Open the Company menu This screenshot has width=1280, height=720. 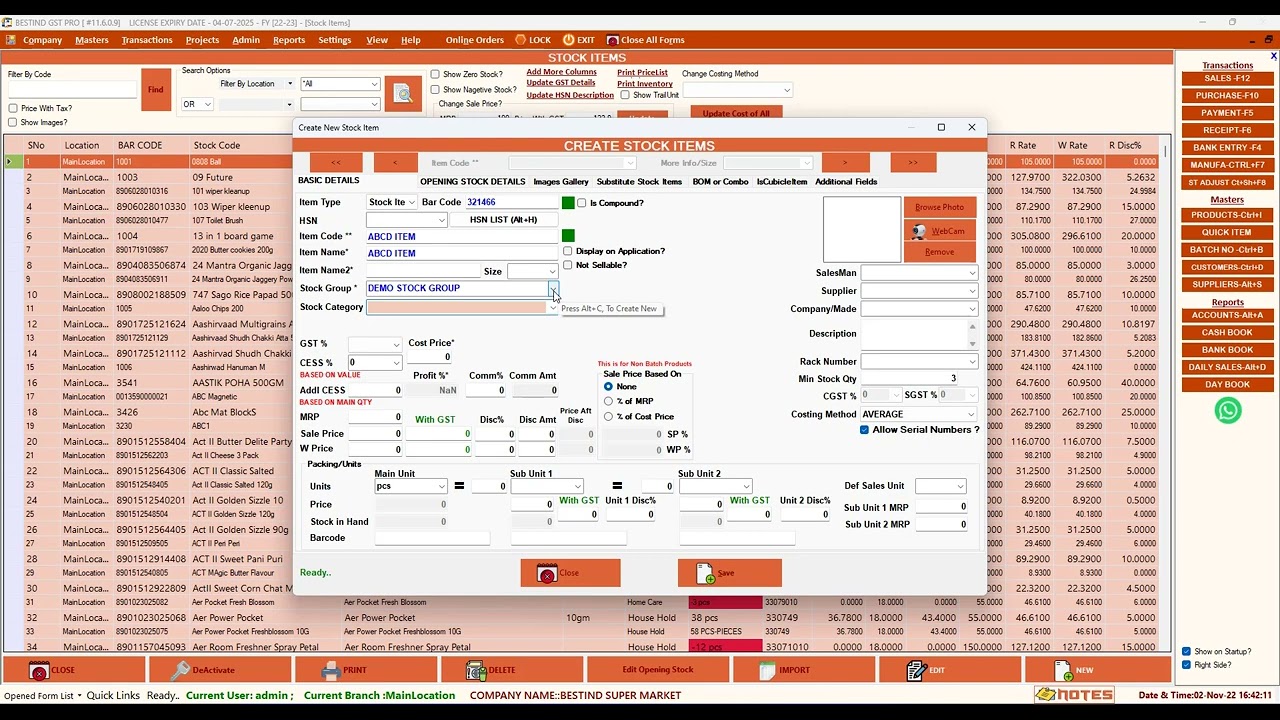43,40
